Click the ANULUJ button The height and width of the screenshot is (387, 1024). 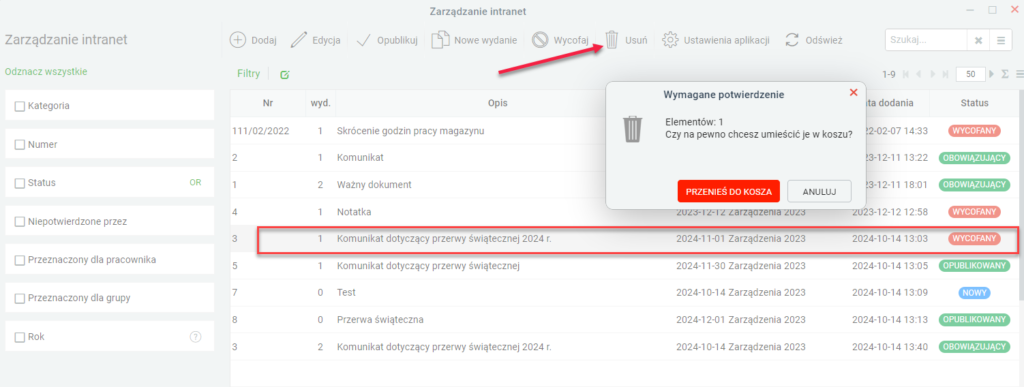(x=819, y=192)
